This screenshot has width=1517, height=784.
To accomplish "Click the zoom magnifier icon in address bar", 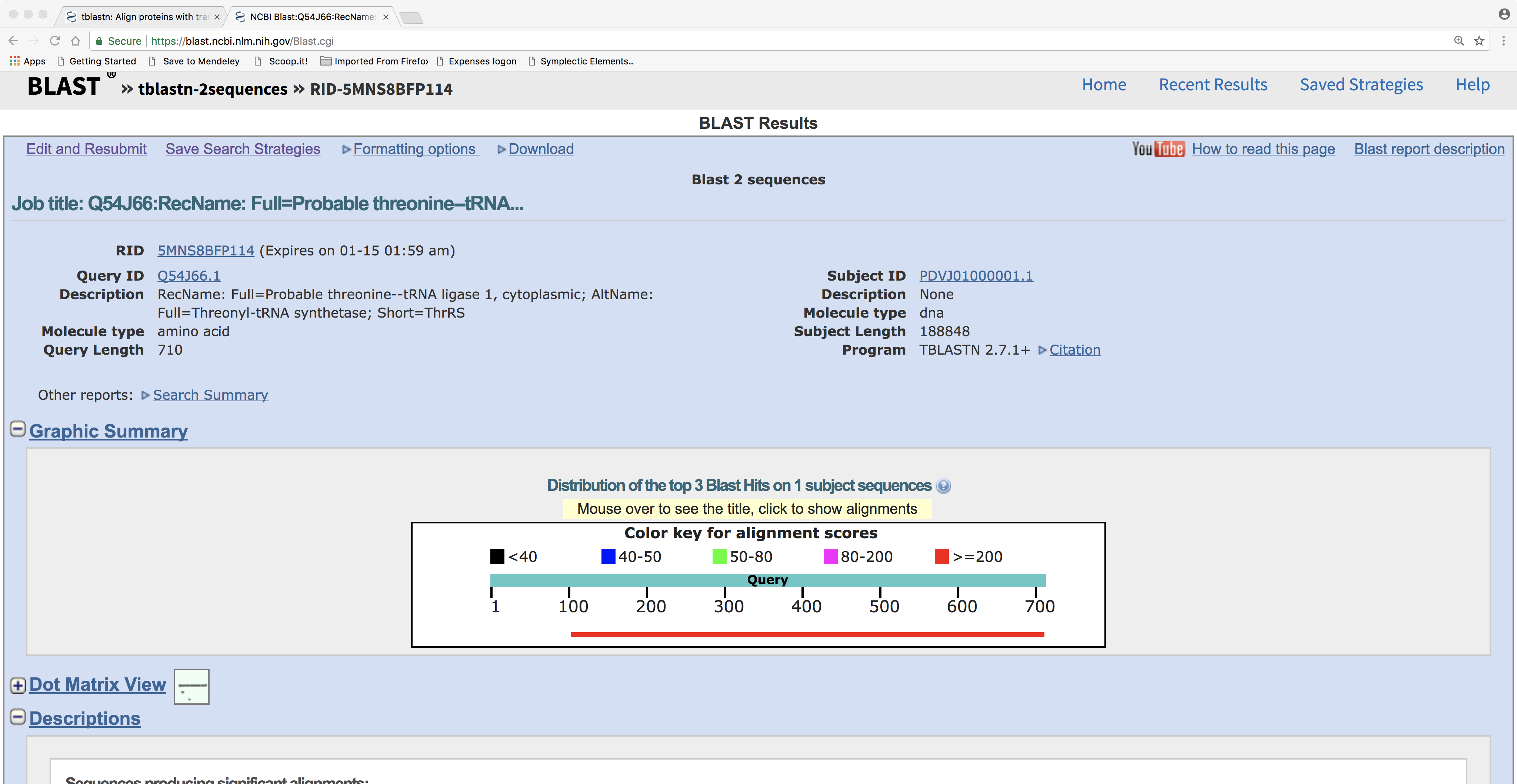I will coord(1459,41).
